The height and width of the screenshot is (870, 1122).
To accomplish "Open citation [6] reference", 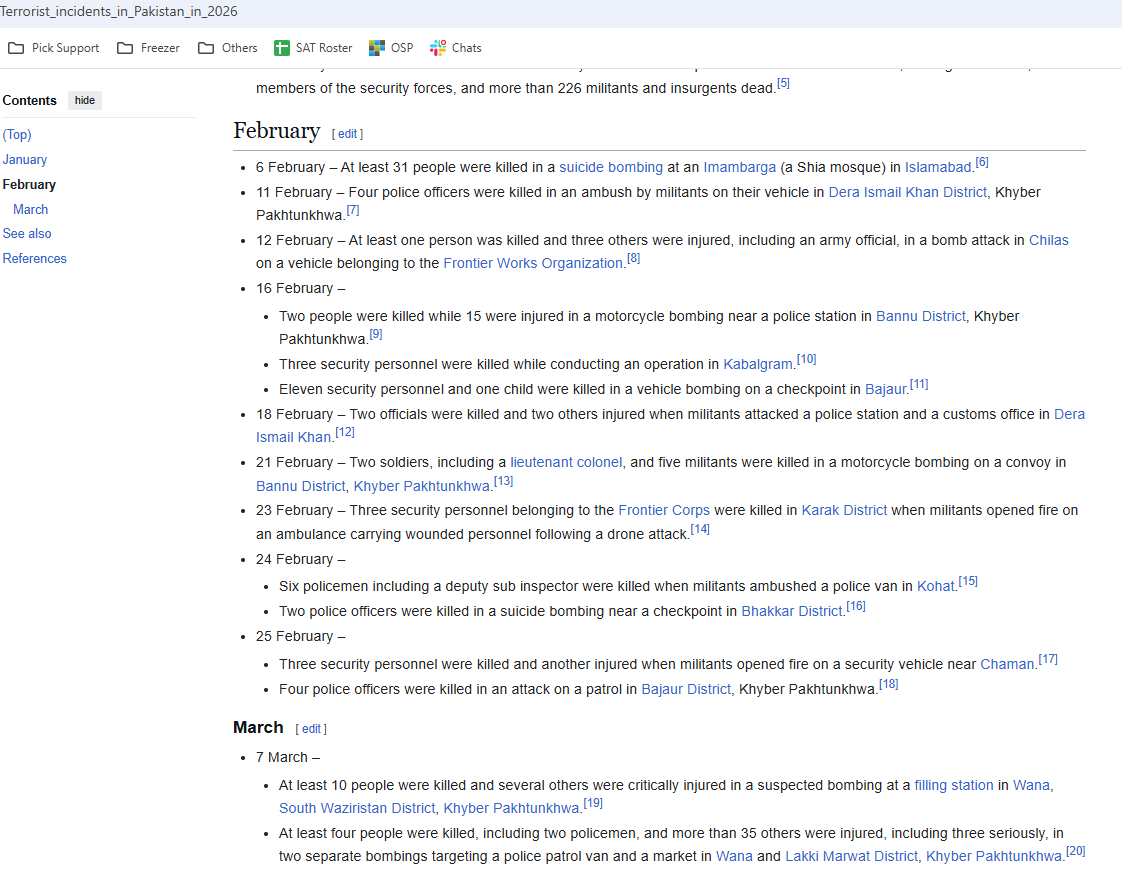I will click(x=982, y=162).
